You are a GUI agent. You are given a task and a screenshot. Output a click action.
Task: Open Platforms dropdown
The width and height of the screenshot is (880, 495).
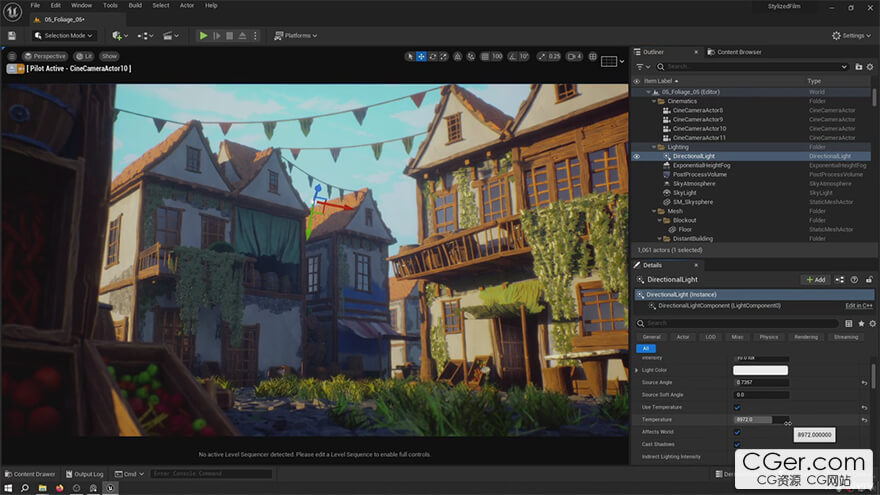295,35
